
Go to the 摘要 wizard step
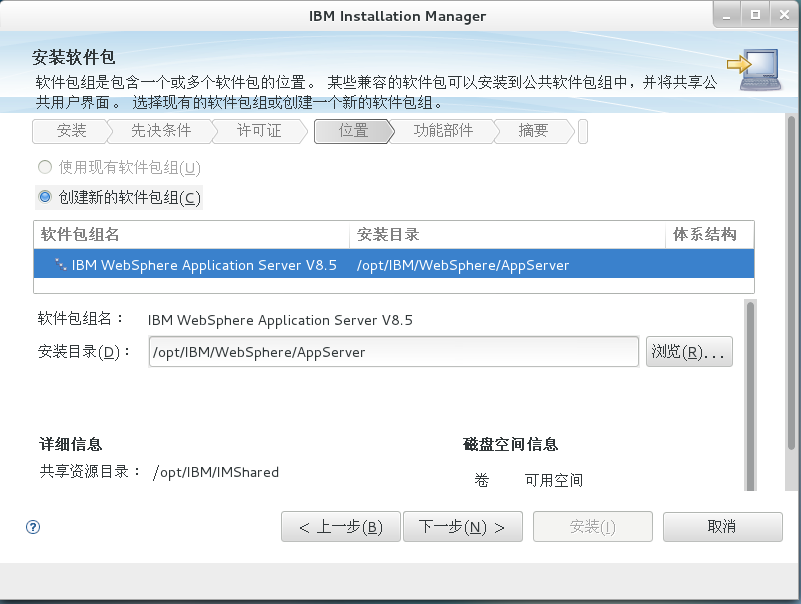tap(533, 131)
